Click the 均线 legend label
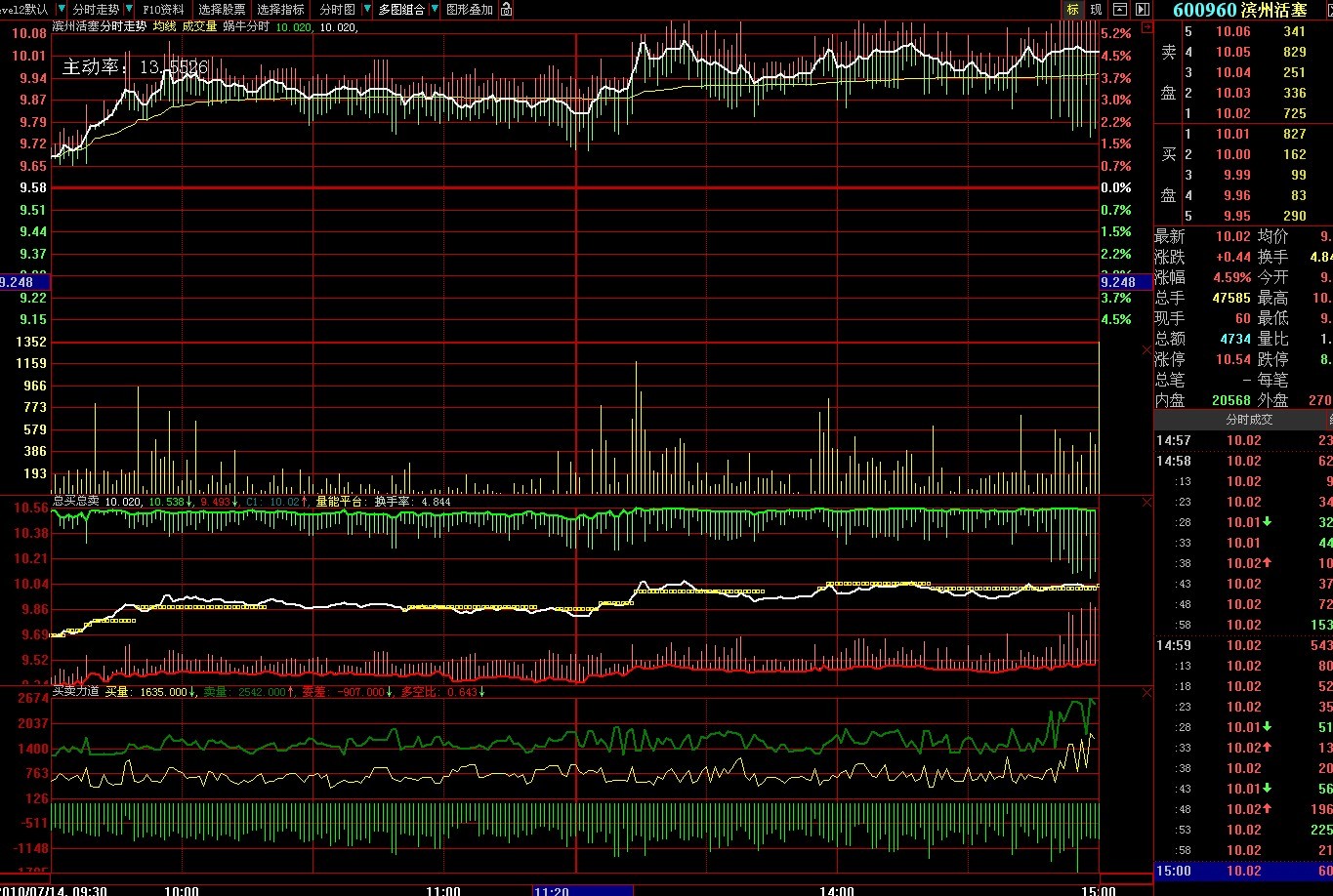This screenshot has width=1333, height=896. pos(164,27)
